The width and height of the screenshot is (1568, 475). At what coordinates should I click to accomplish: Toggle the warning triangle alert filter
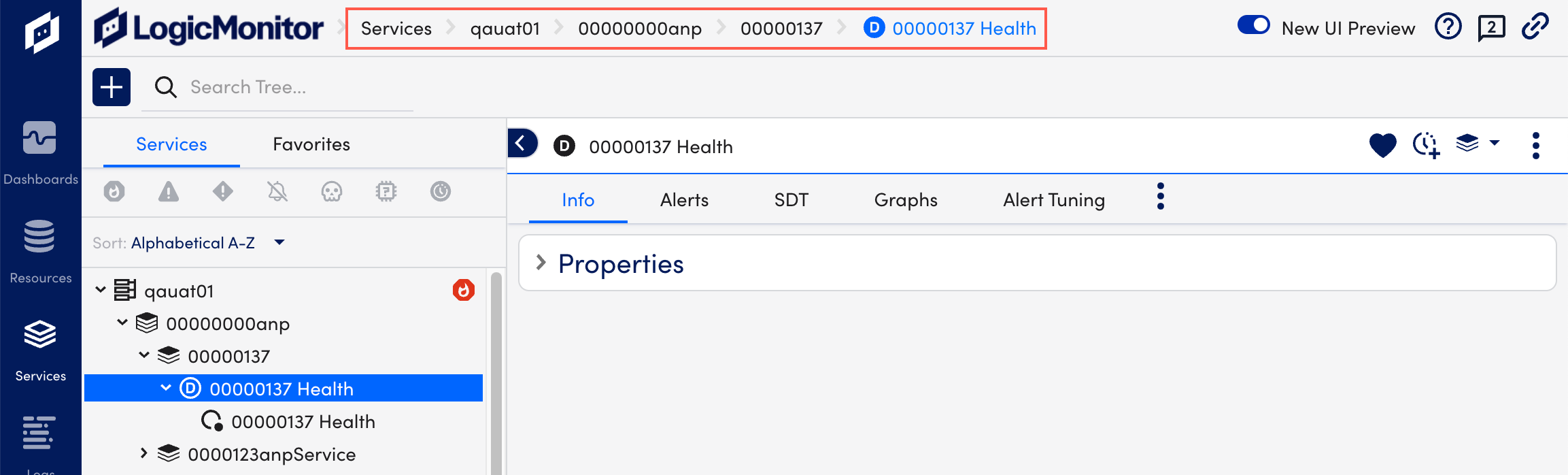[x=169, y=191]
